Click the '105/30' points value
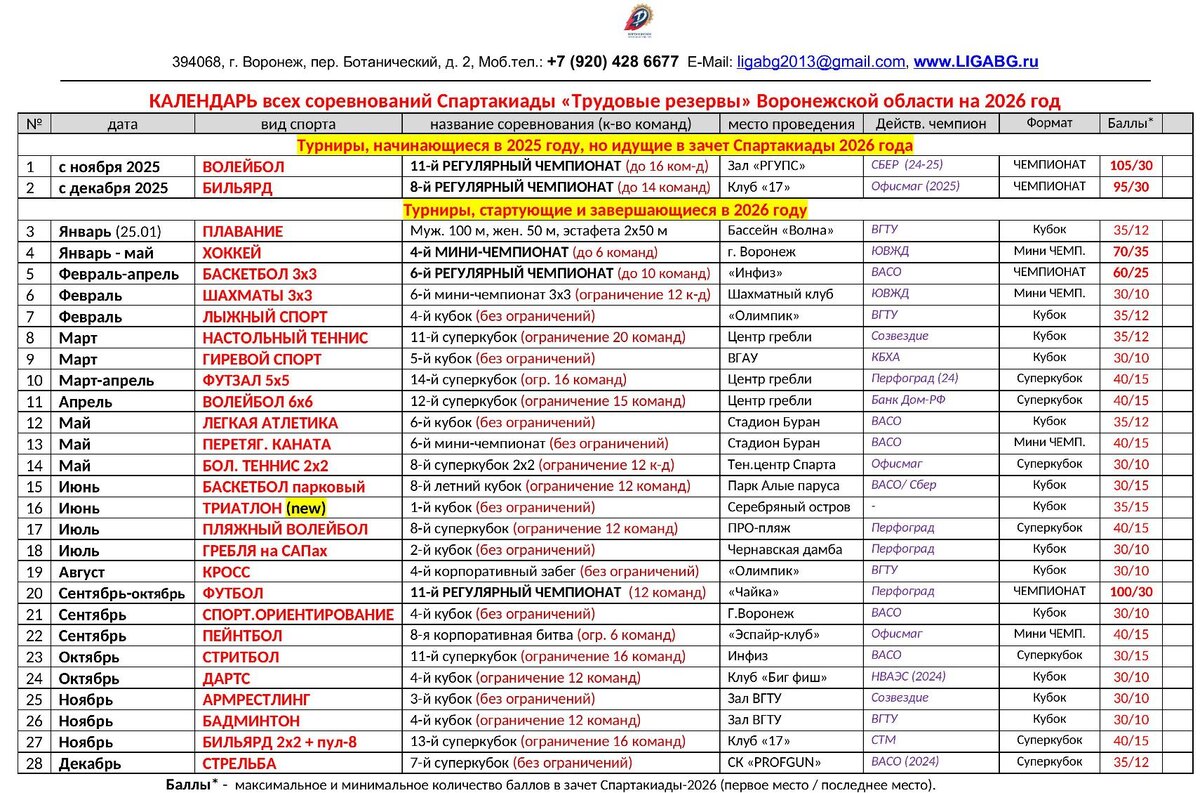 (x=1130, y=167)
